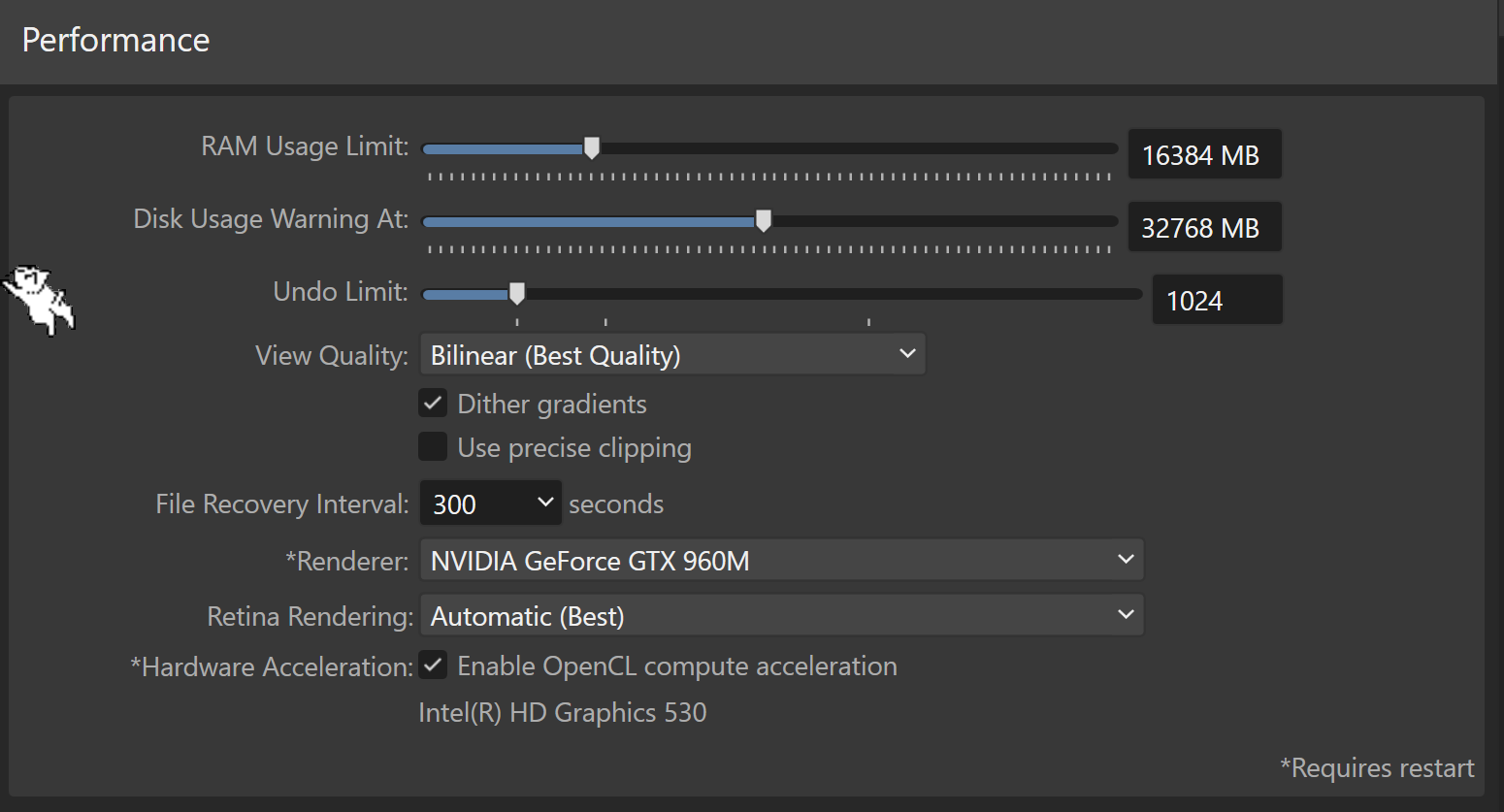Click the Retina Rendering chevron arrow

1125,614
